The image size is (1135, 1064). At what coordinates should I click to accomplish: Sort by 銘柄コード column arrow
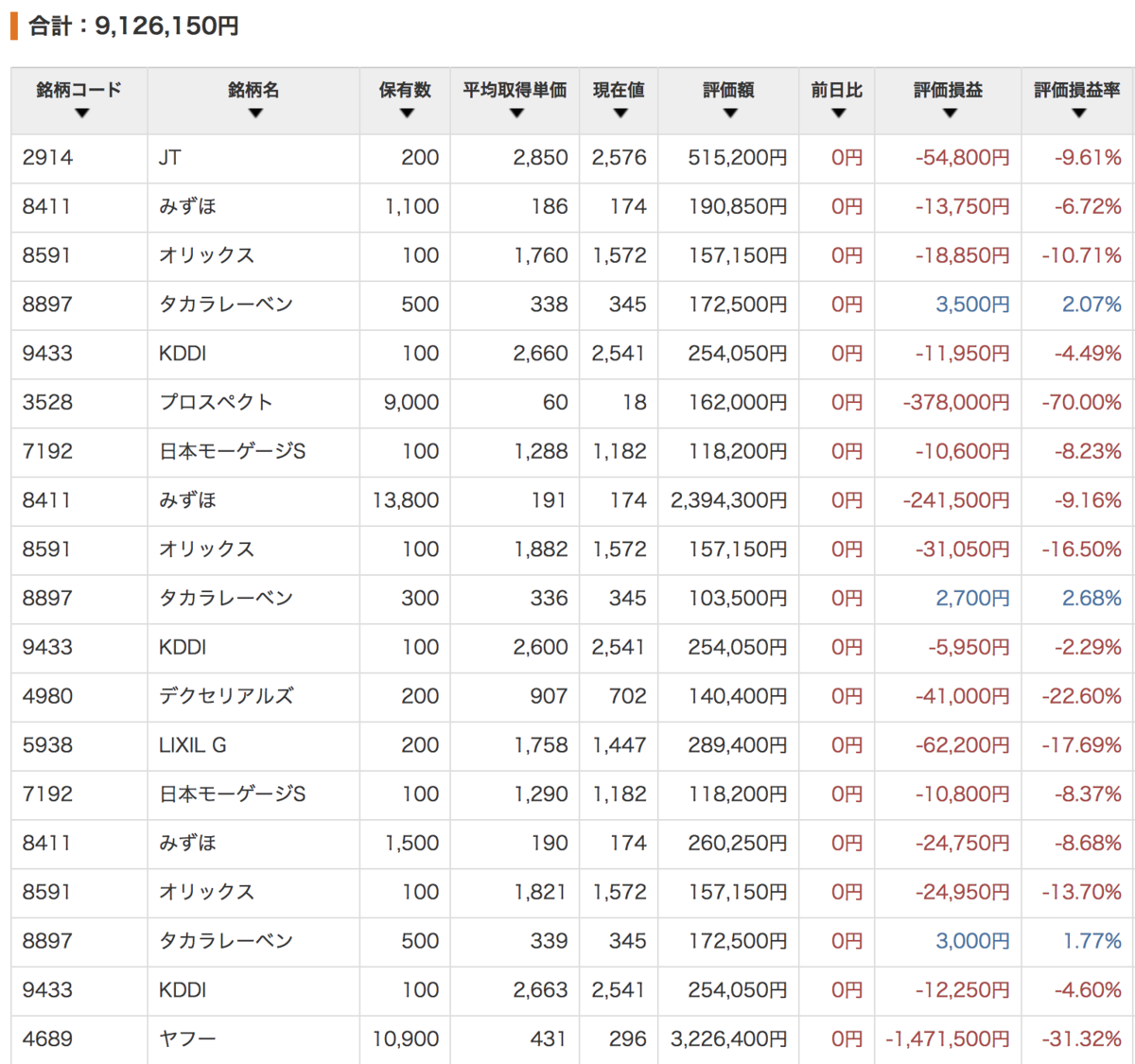pos(81,113)
